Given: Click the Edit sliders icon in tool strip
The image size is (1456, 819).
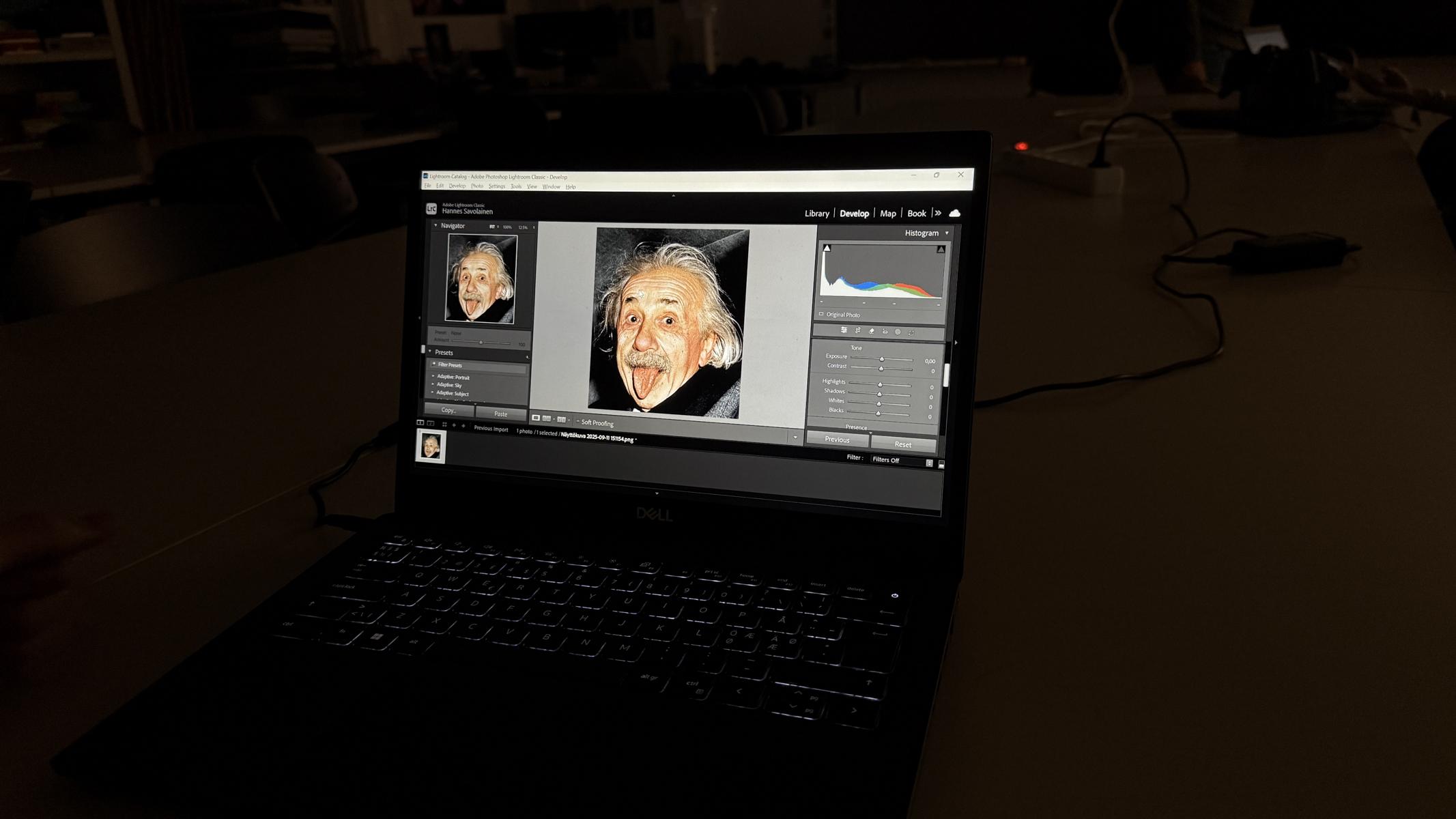Looking at the screenshot, I should (x=844, y=330).
